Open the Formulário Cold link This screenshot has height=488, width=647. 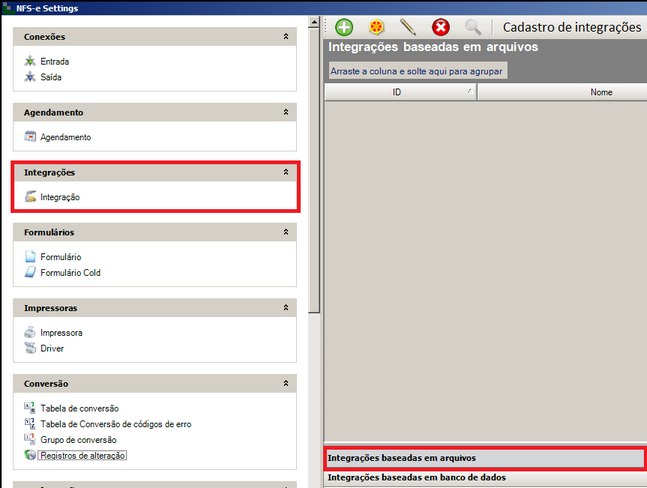(x=70, y=273)
